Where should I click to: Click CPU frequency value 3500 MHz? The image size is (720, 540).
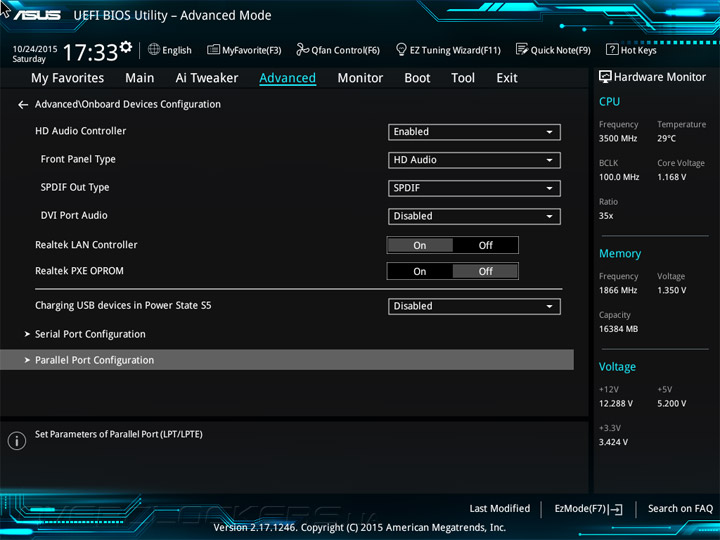coord(618,138)
